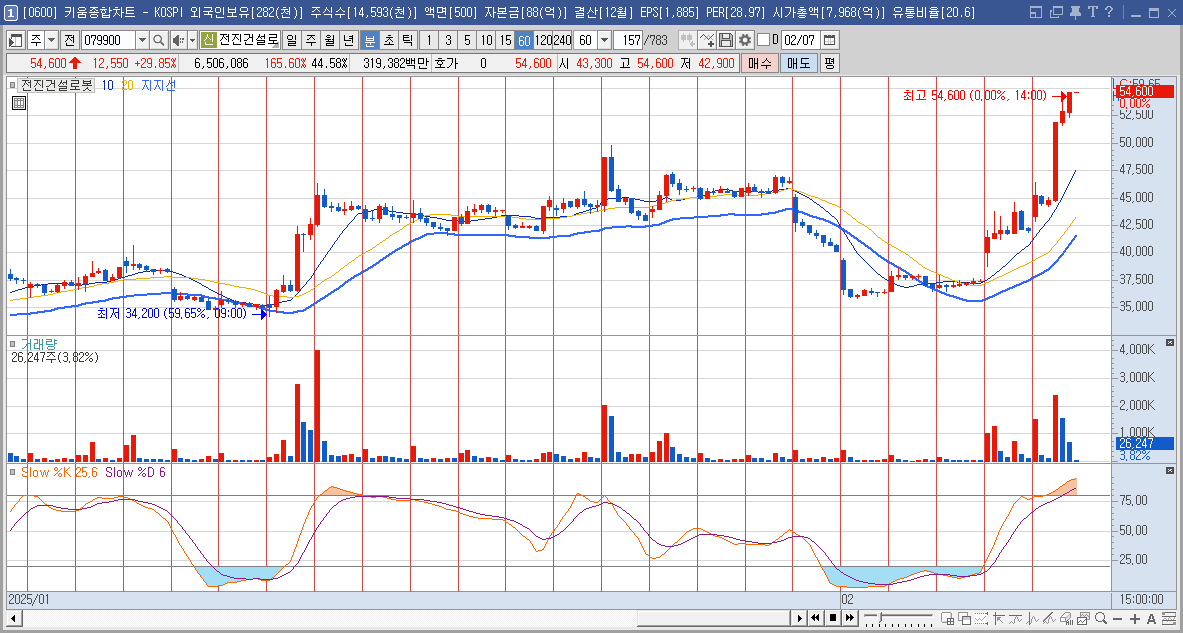This screenshot has height=633, width=1183.
Task: Click the fast-forward double-arrow replay button
Action: point(850,618)
